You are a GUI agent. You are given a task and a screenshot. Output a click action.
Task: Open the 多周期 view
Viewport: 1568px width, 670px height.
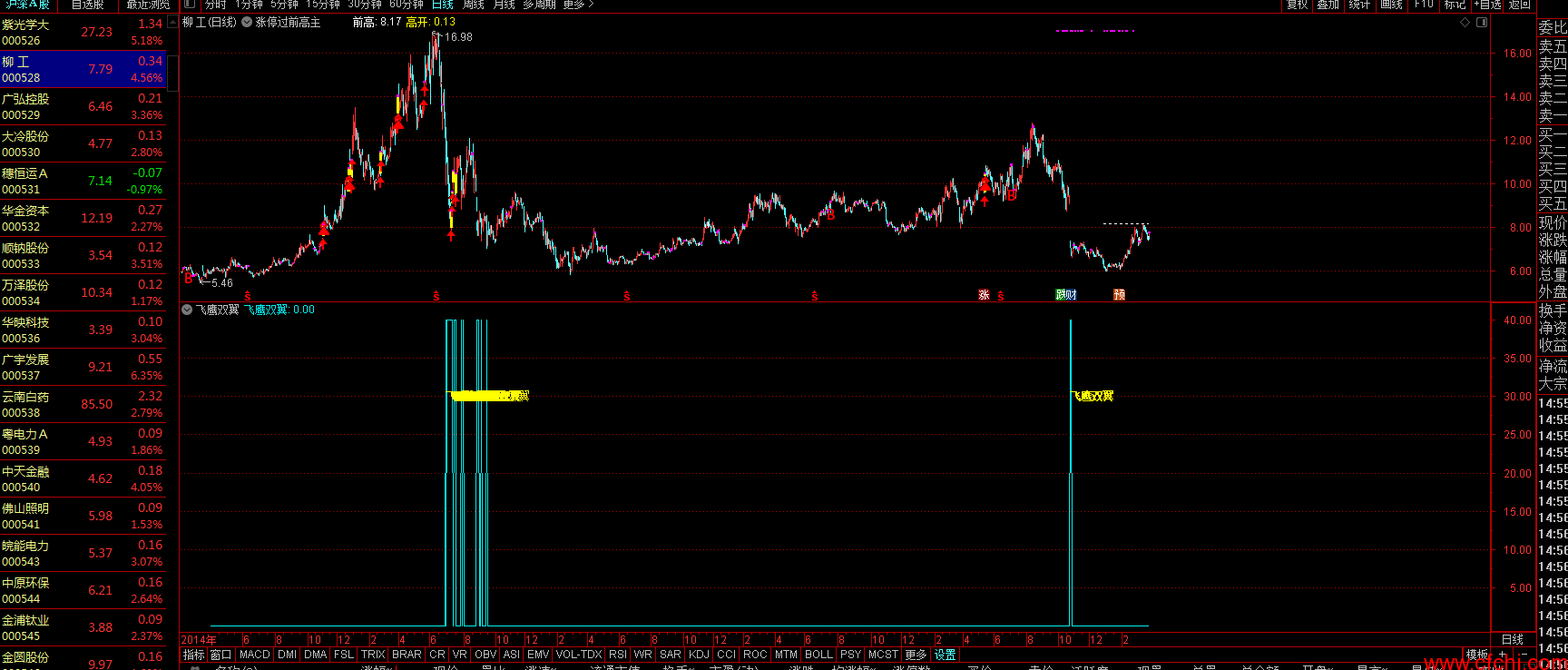[x=539, y=5]
